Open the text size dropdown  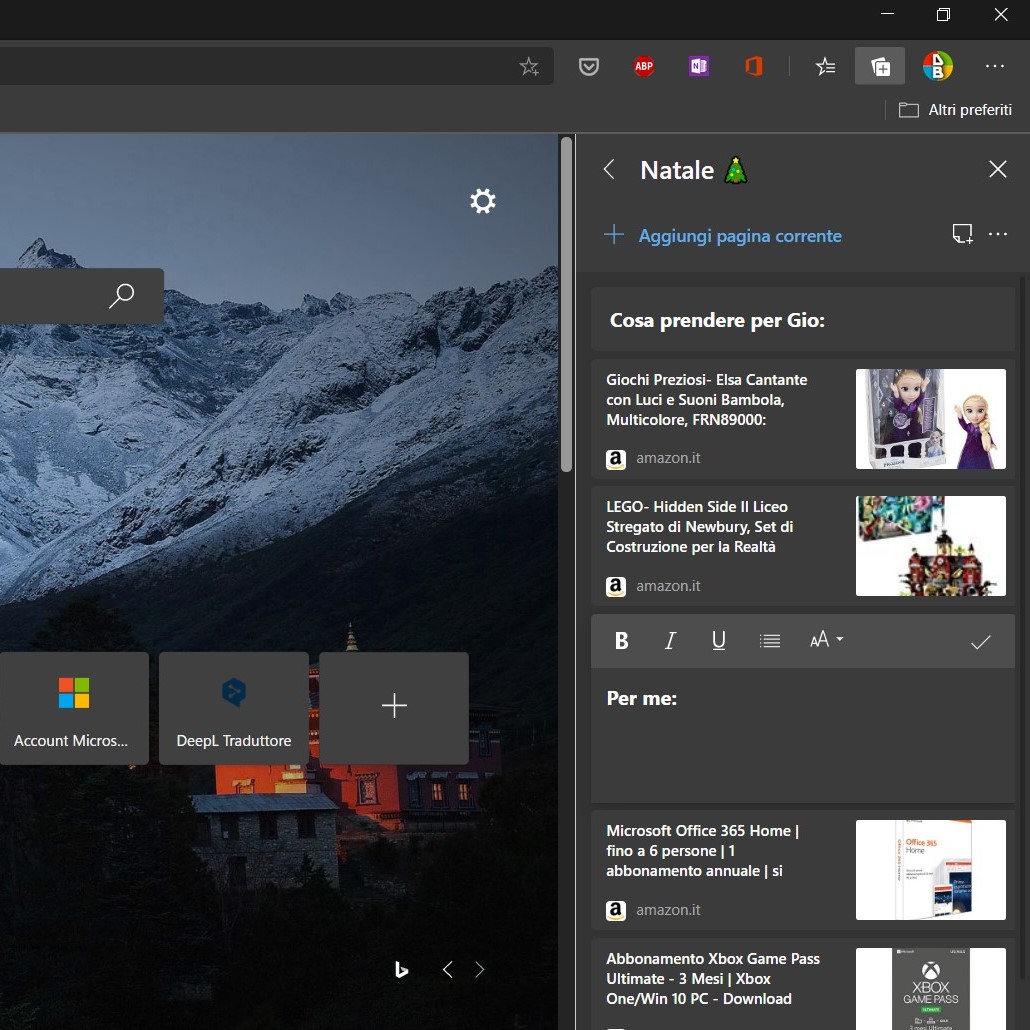[x=826, y=640]
